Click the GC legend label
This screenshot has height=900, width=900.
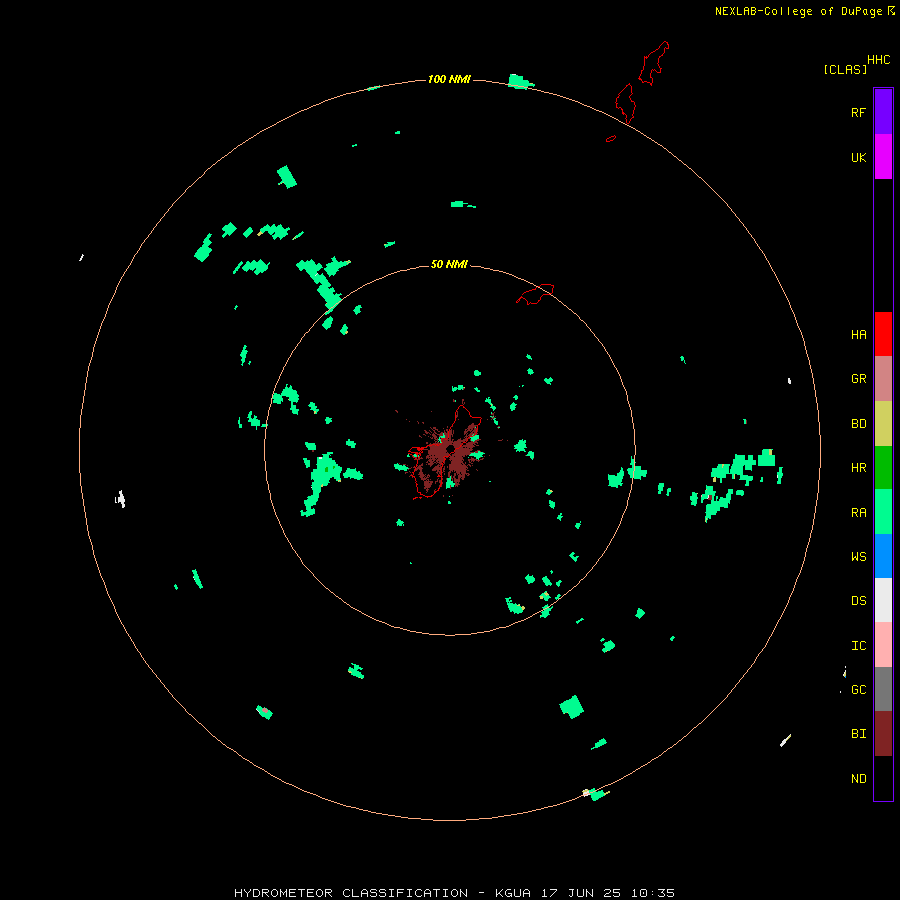[x=858, y=689]
